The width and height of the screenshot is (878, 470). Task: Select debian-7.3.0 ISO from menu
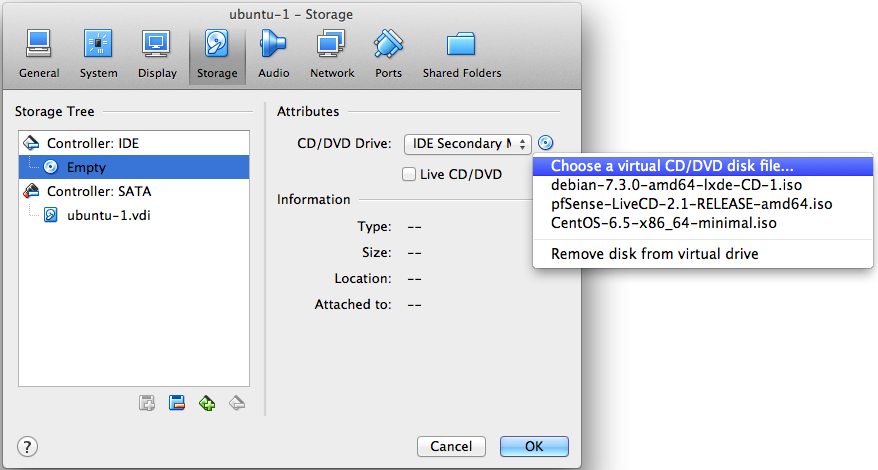(676, 185)
